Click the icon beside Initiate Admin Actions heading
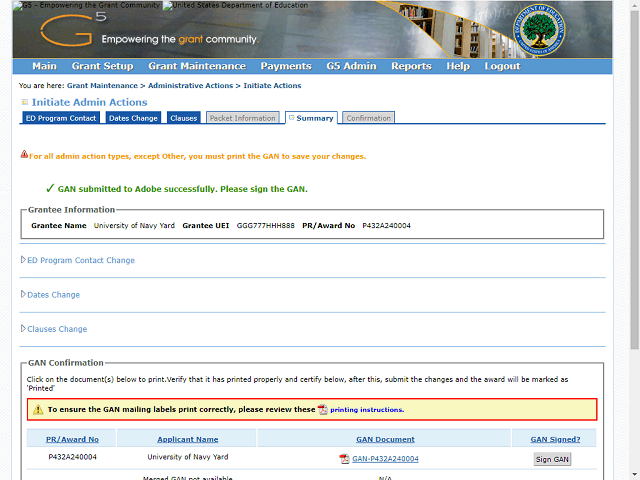The width and height of the screenshot is (640, 480). pos(24,102)
